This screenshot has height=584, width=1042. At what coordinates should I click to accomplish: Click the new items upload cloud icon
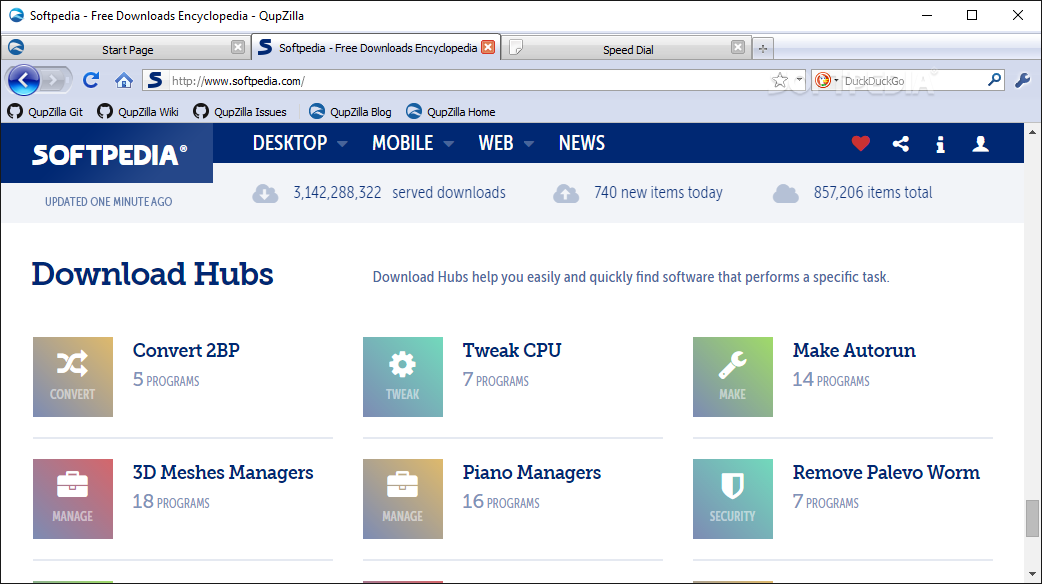[566, 193]
